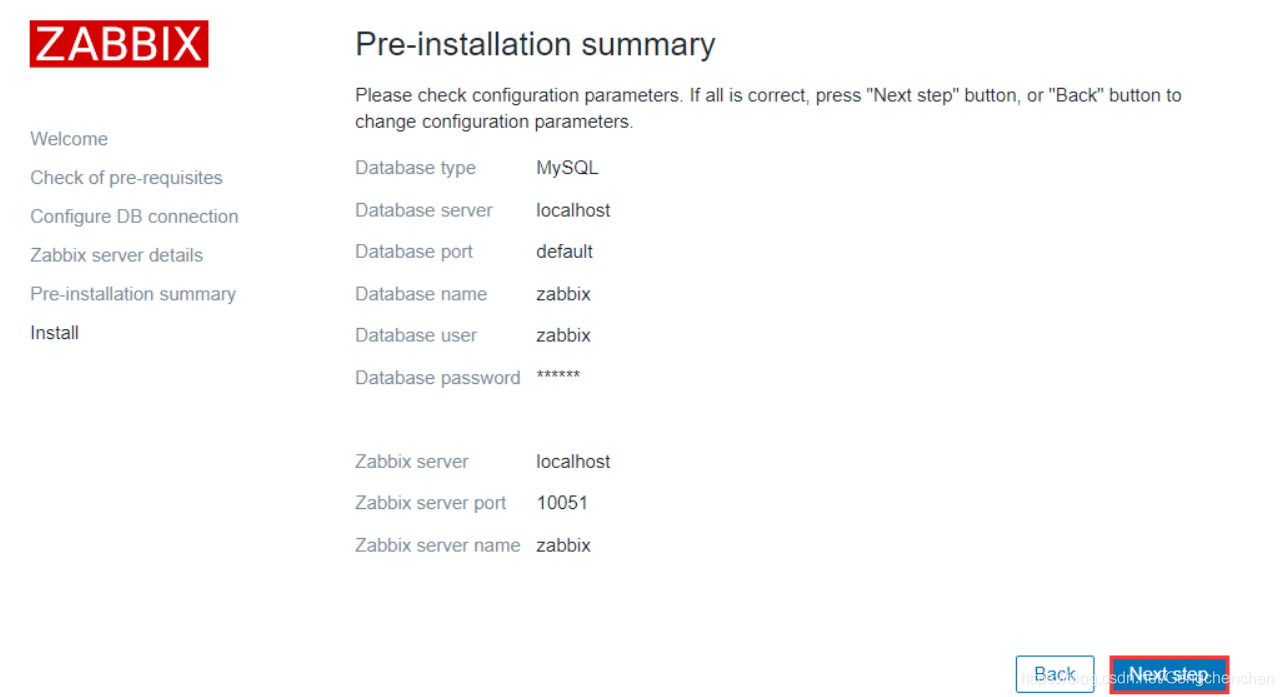Click the Zabbix server localhost value

pyautogui.click(x=573, y=462)
